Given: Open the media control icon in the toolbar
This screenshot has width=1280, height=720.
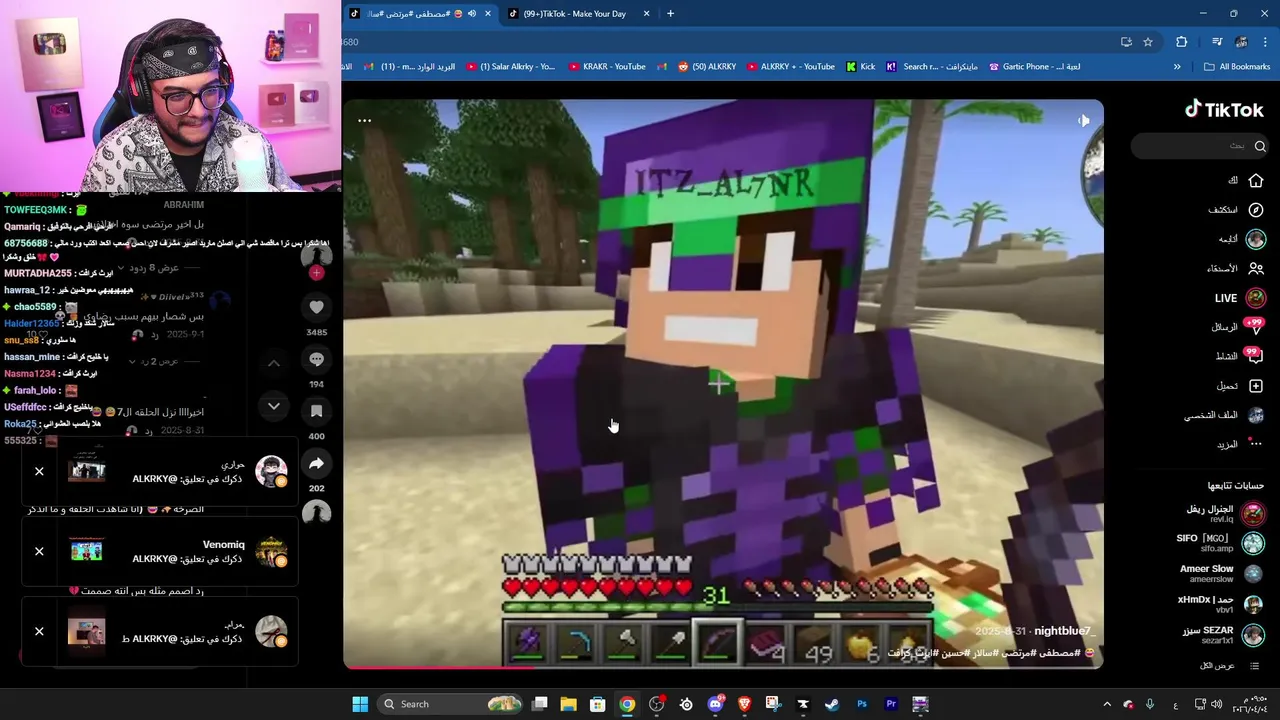Looking at the screenshot, I should pos(1217,42).
